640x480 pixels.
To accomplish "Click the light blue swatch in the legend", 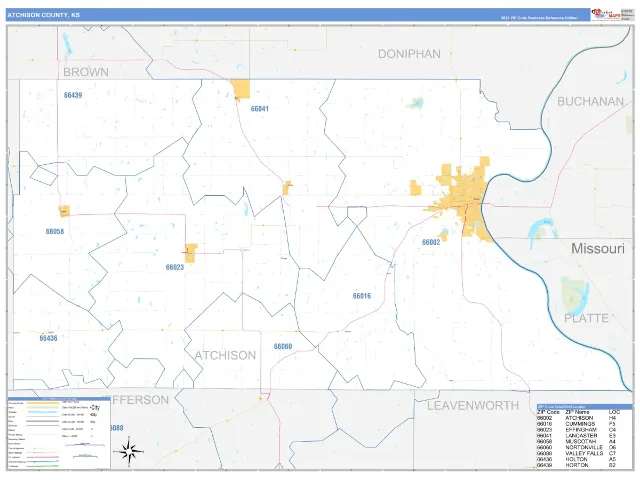I will 43,412.
